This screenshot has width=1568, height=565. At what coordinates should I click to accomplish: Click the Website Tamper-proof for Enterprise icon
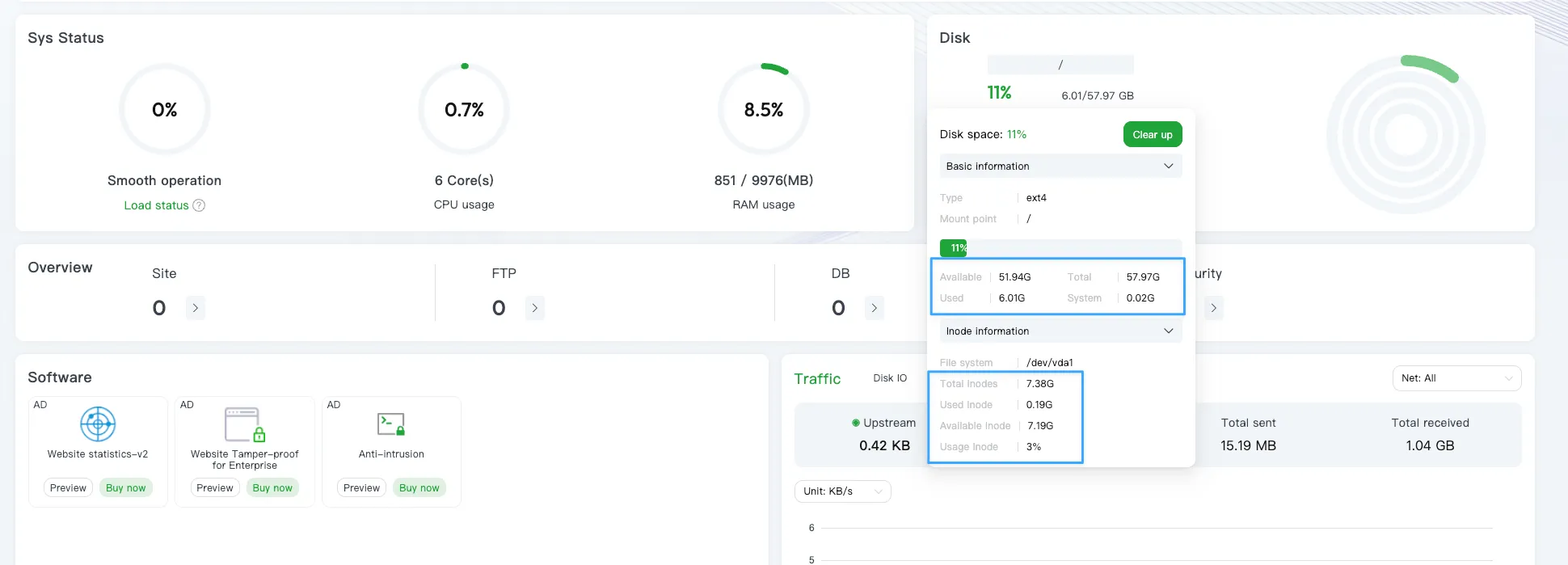(x=244, y=424)
